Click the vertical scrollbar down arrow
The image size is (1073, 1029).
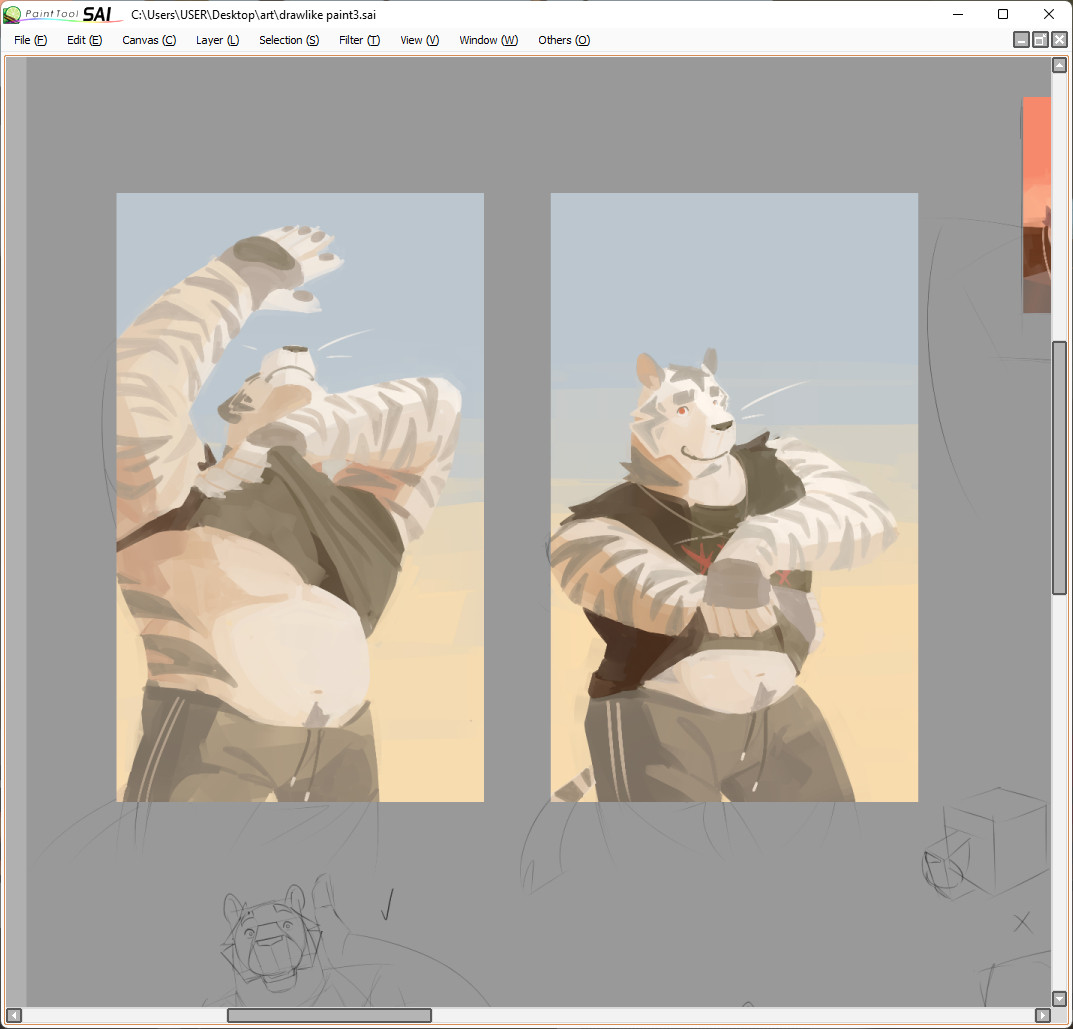tap(1059, 999)
